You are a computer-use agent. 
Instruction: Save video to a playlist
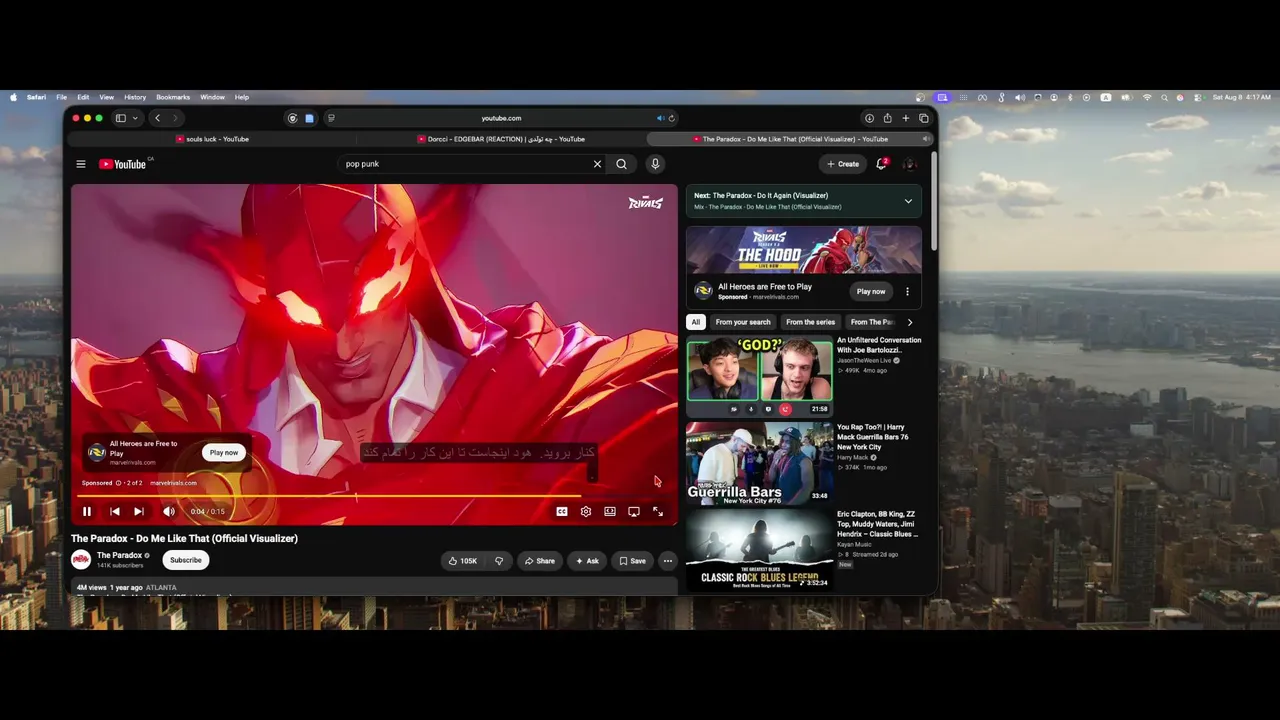632,561
